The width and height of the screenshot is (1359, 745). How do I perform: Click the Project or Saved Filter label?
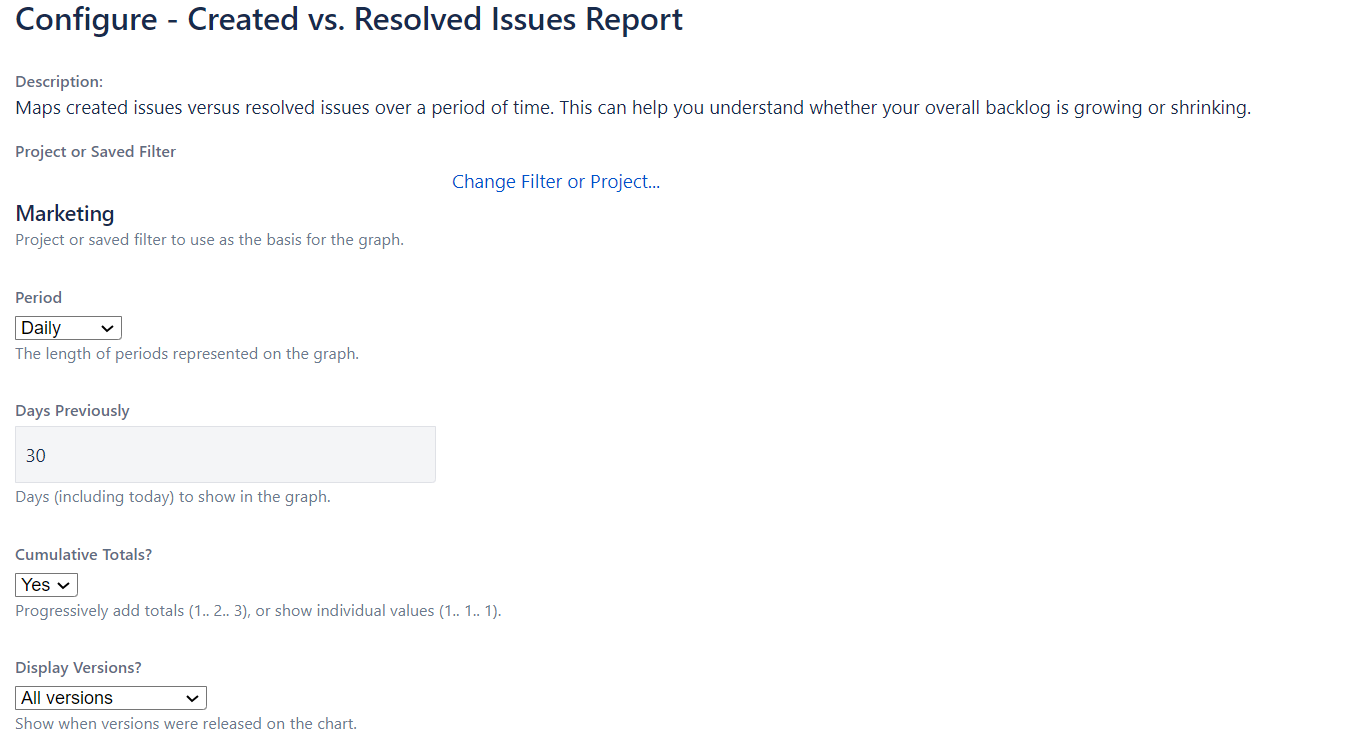coord(94,151)
